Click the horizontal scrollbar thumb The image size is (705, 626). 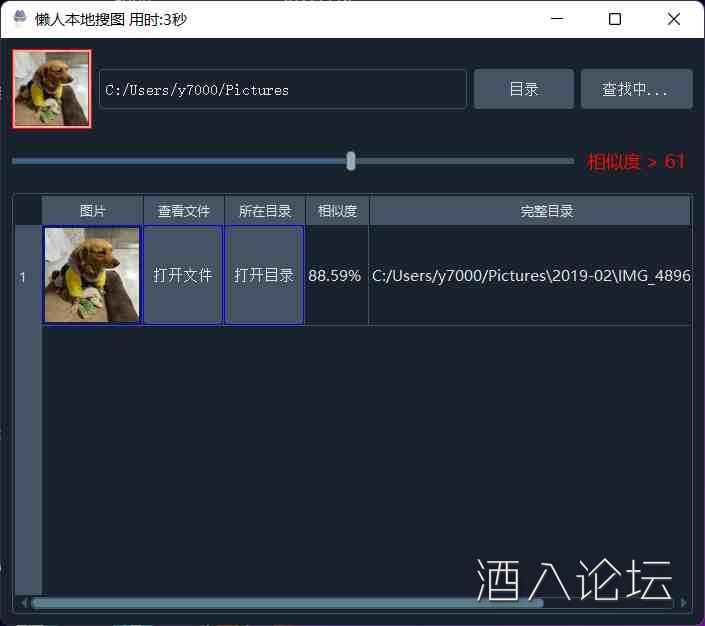(288, 603)
